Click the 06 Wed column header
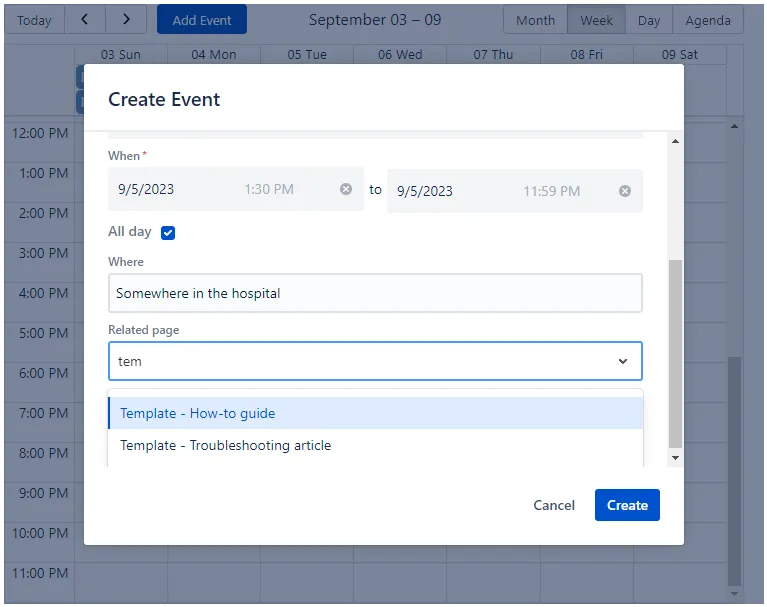767x607 pixels. (x=400, y=54)
